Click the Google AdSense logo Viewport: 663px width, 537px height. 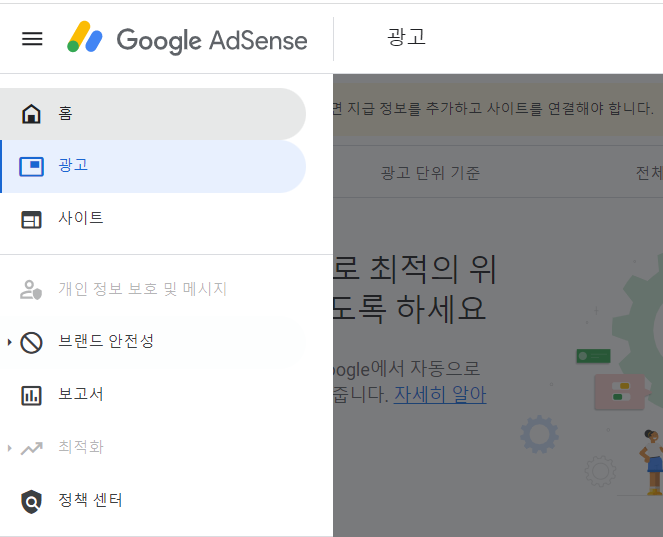[187, 39]
